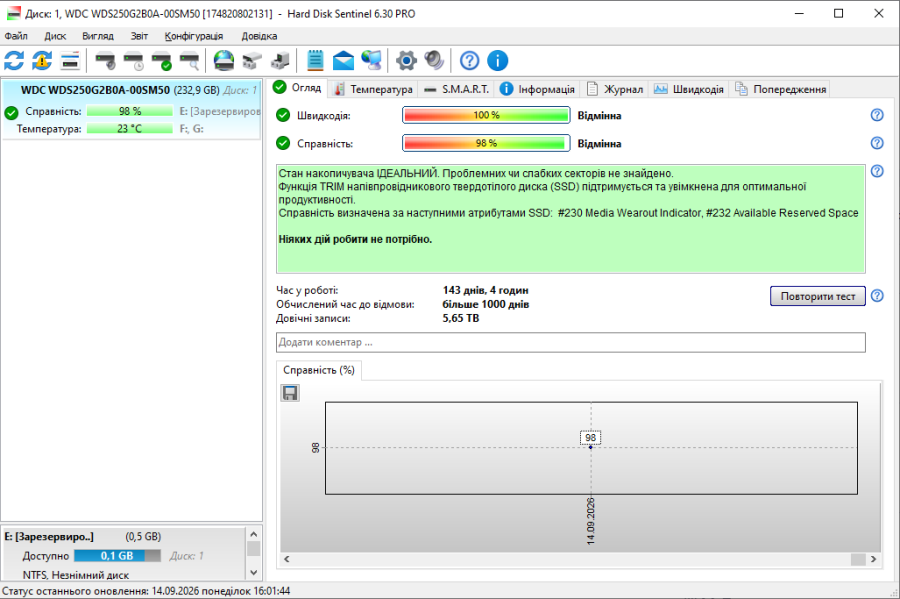Switch to the Температура tab
This screenshot has width=900, height=599.
coord(373,89)
